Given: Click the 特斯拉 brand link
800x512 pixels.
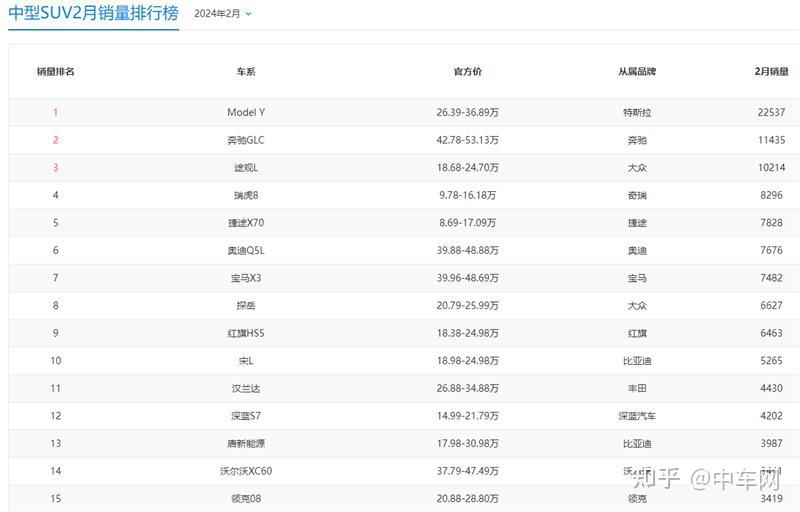Looking at the screenshot, I should click(x=637, y=112).
